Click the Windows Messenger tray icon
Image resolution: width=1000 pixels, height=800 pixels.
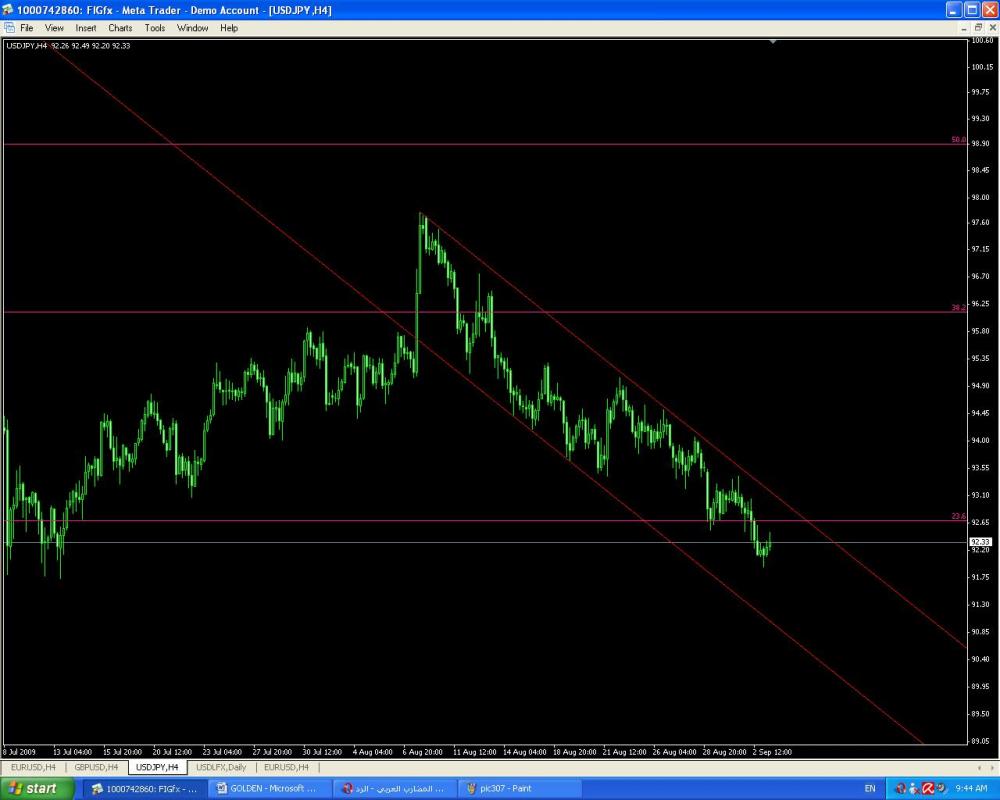coord(914,789)
